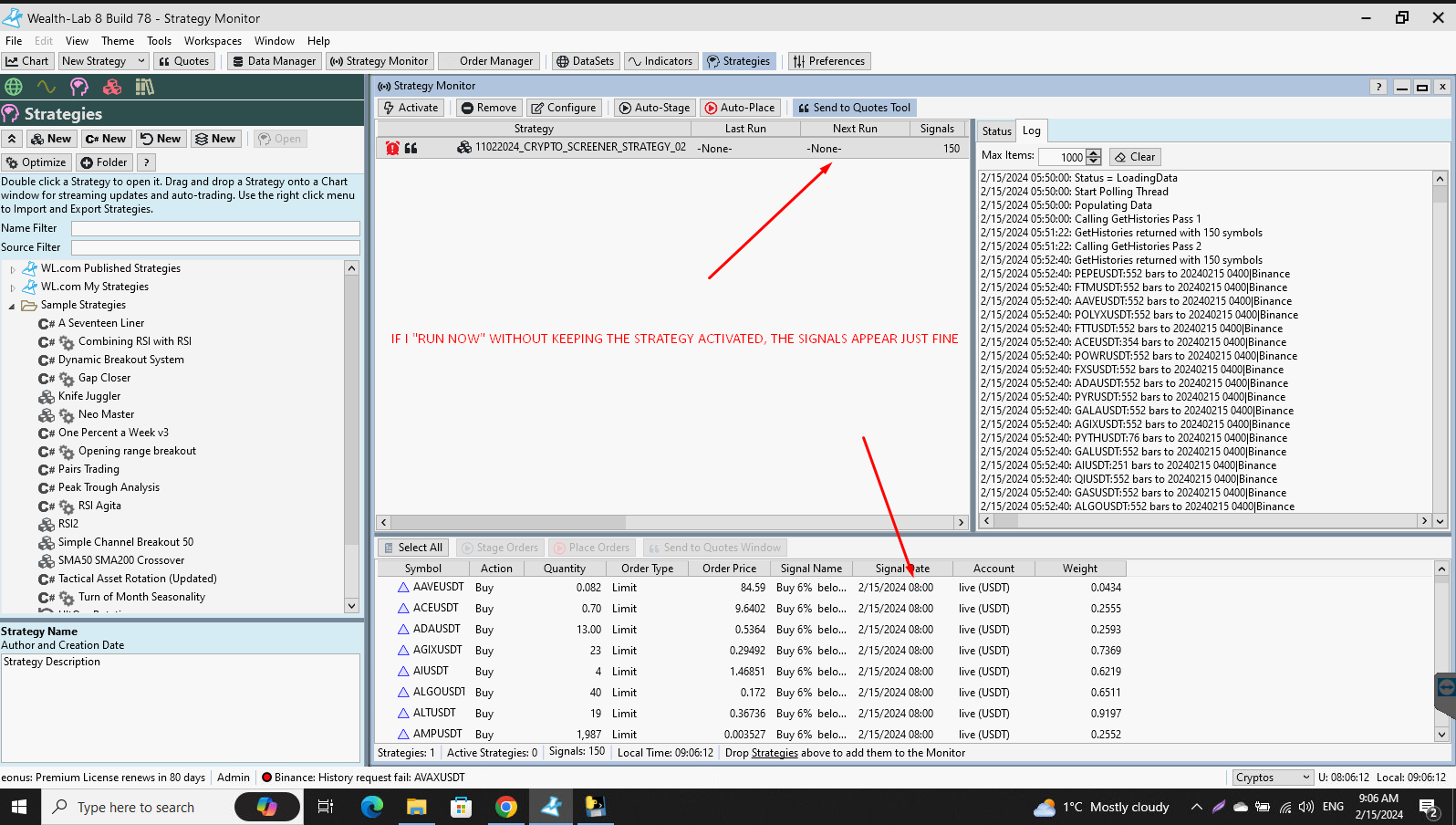This screenshot has height=825, width=1456.
Task: Click the globe icon in the left panel header
Action: pos(14,87)
